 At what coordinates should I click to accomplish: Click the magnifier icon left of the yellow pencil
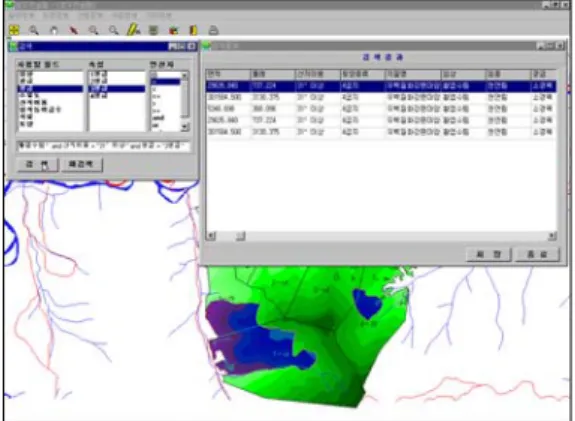[x=113, y=30]
